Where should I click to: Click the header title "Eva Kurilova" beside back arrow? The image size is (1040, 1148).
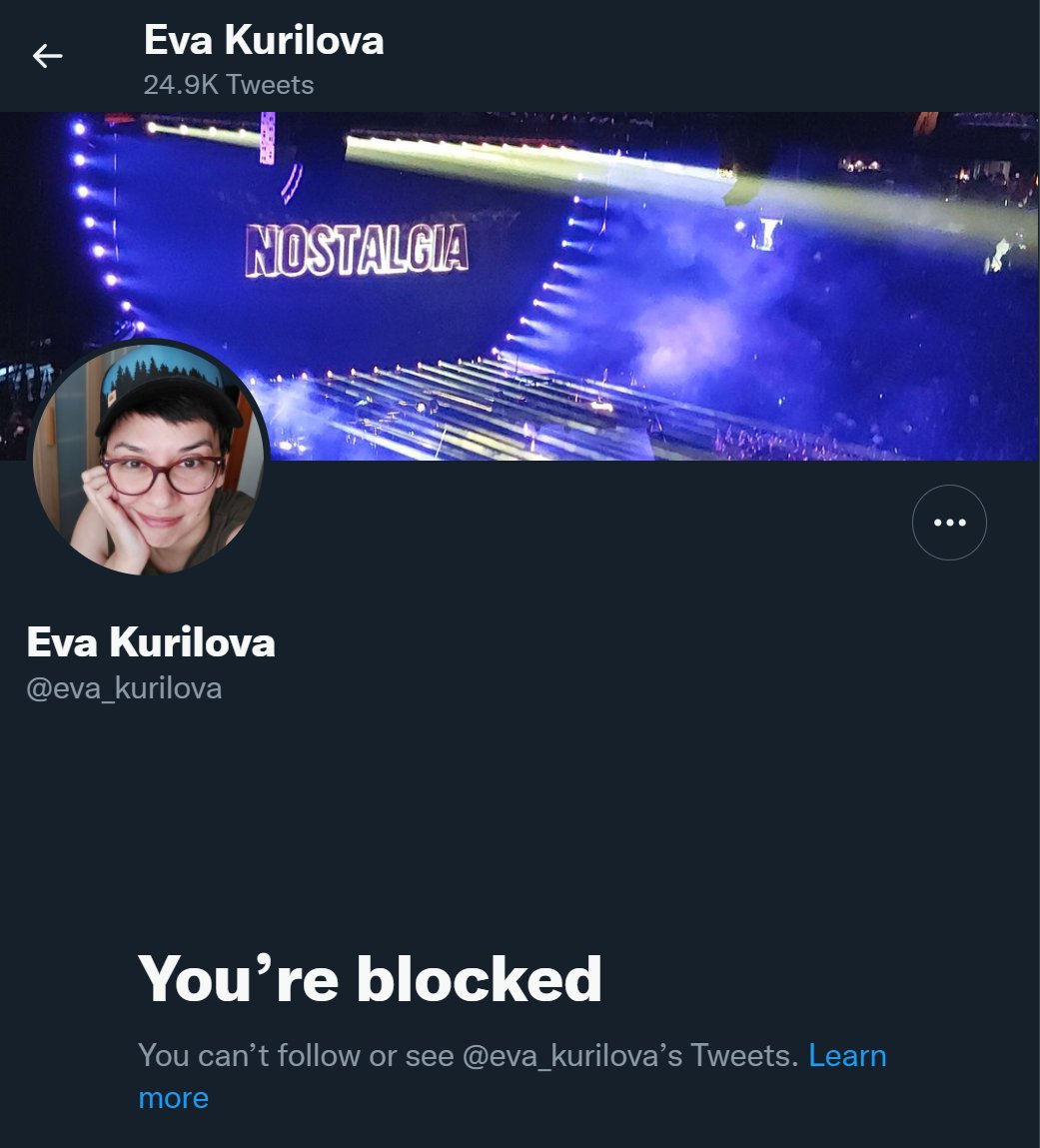tap(264, 40)
